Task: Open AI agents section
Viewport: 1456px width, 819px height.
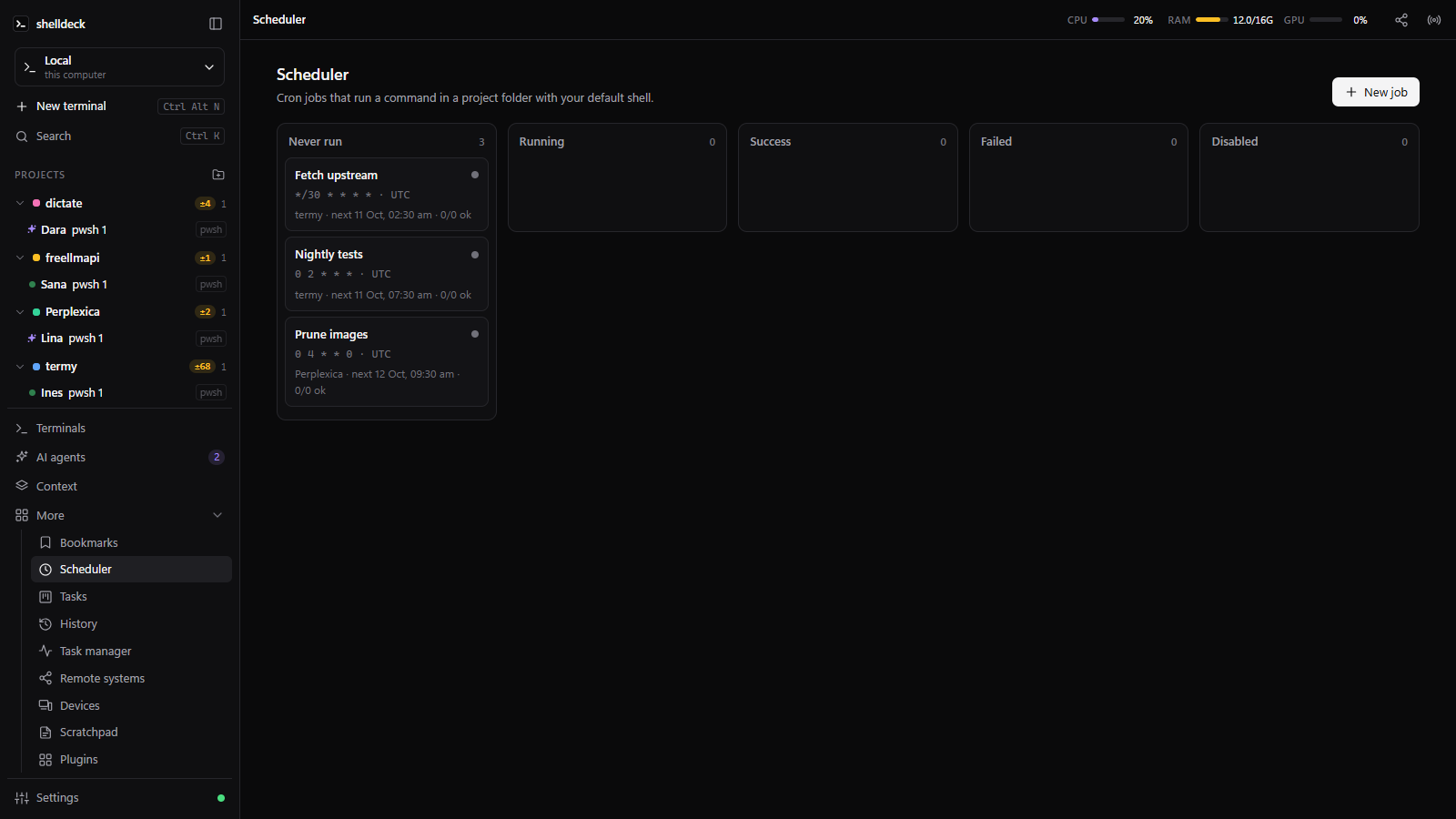Action: pyautogui.click(x=119, y=457)
